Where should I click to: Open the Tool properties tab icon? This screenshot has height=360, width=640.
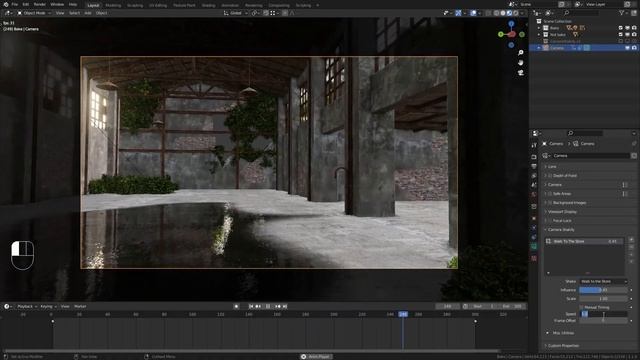[x=534, y=145]
